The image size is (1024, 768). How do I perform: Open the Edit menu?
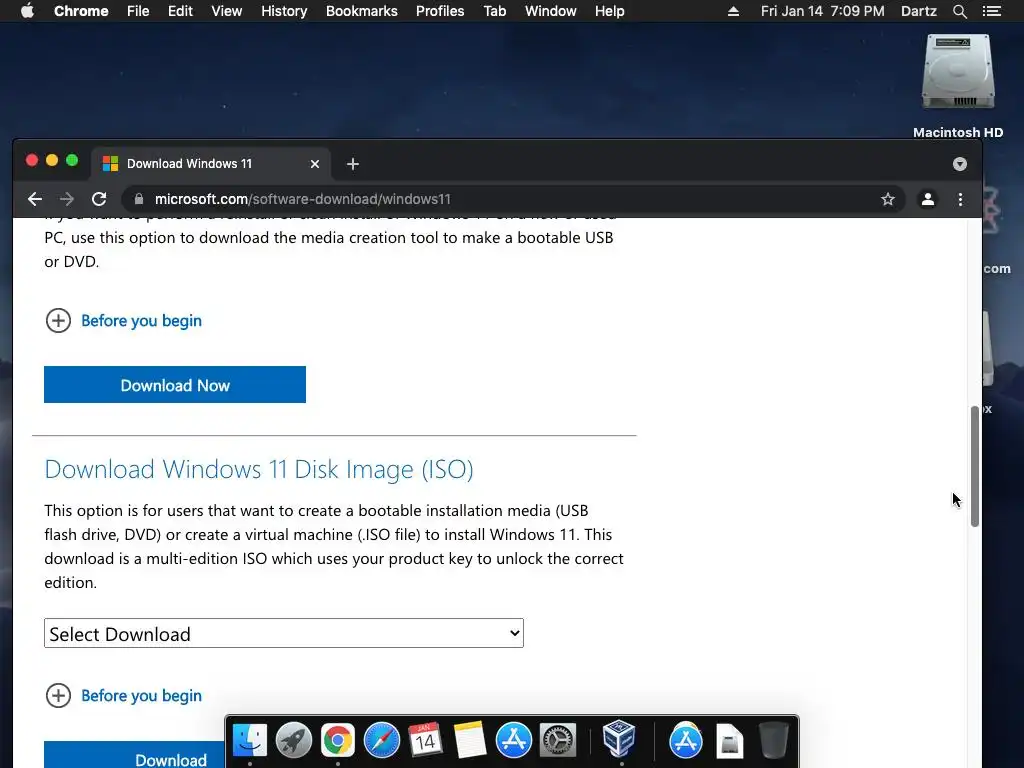pos(180,11)
